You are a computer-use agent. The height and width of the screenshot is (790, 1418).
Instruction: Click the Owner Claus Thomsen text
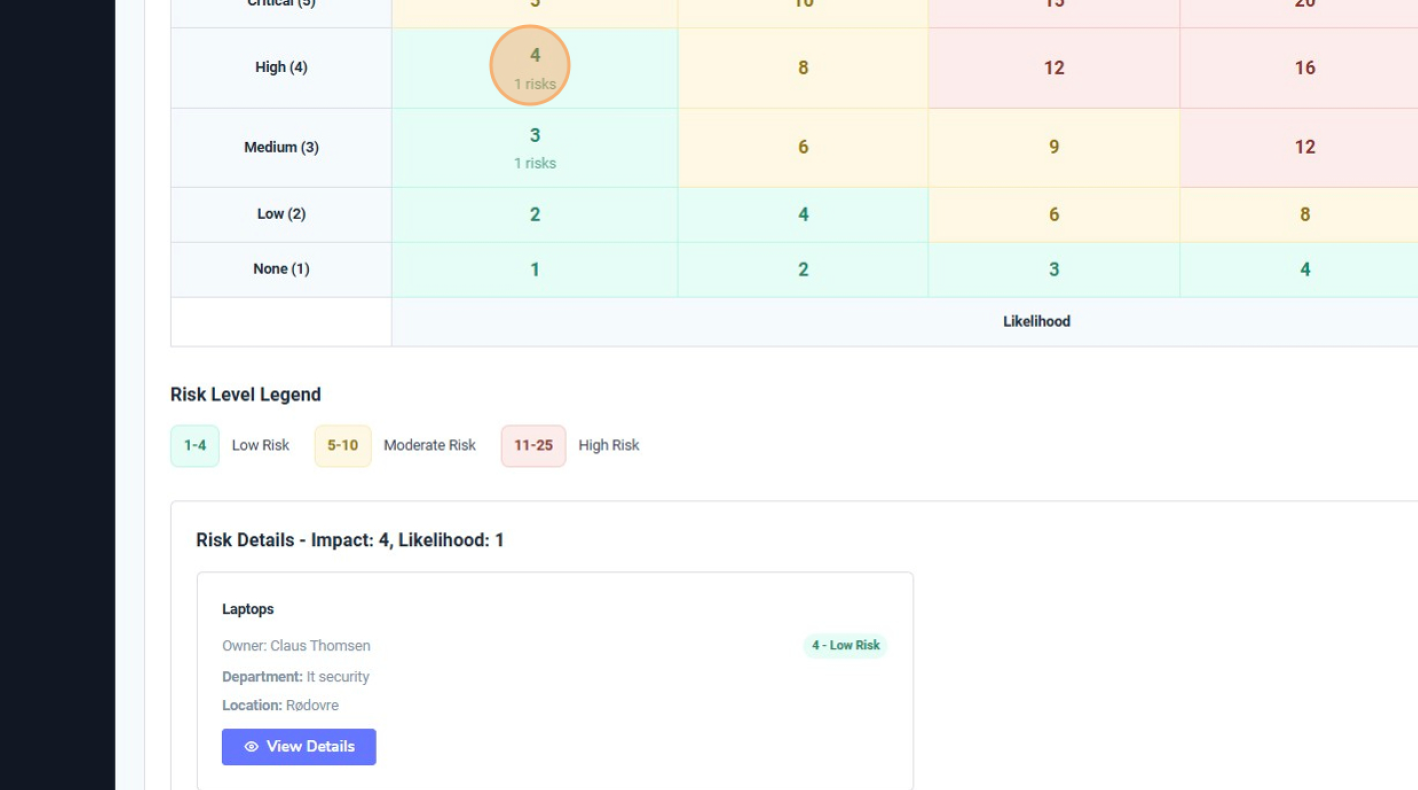pos(296,645)
